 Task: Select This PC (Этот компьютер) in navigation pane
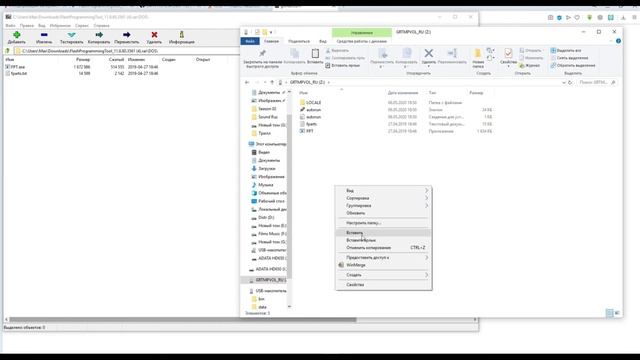[267, 144]
